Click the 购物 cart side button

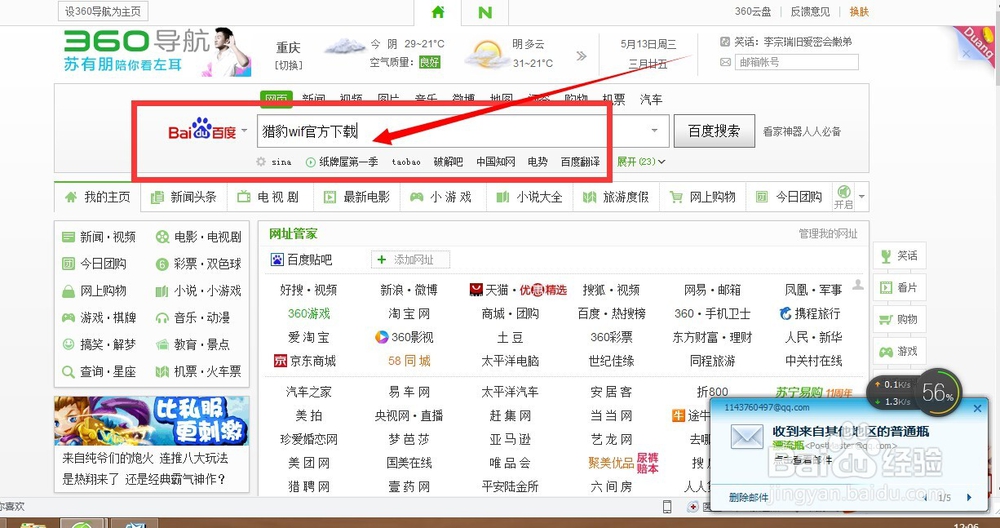coord(899,319)
